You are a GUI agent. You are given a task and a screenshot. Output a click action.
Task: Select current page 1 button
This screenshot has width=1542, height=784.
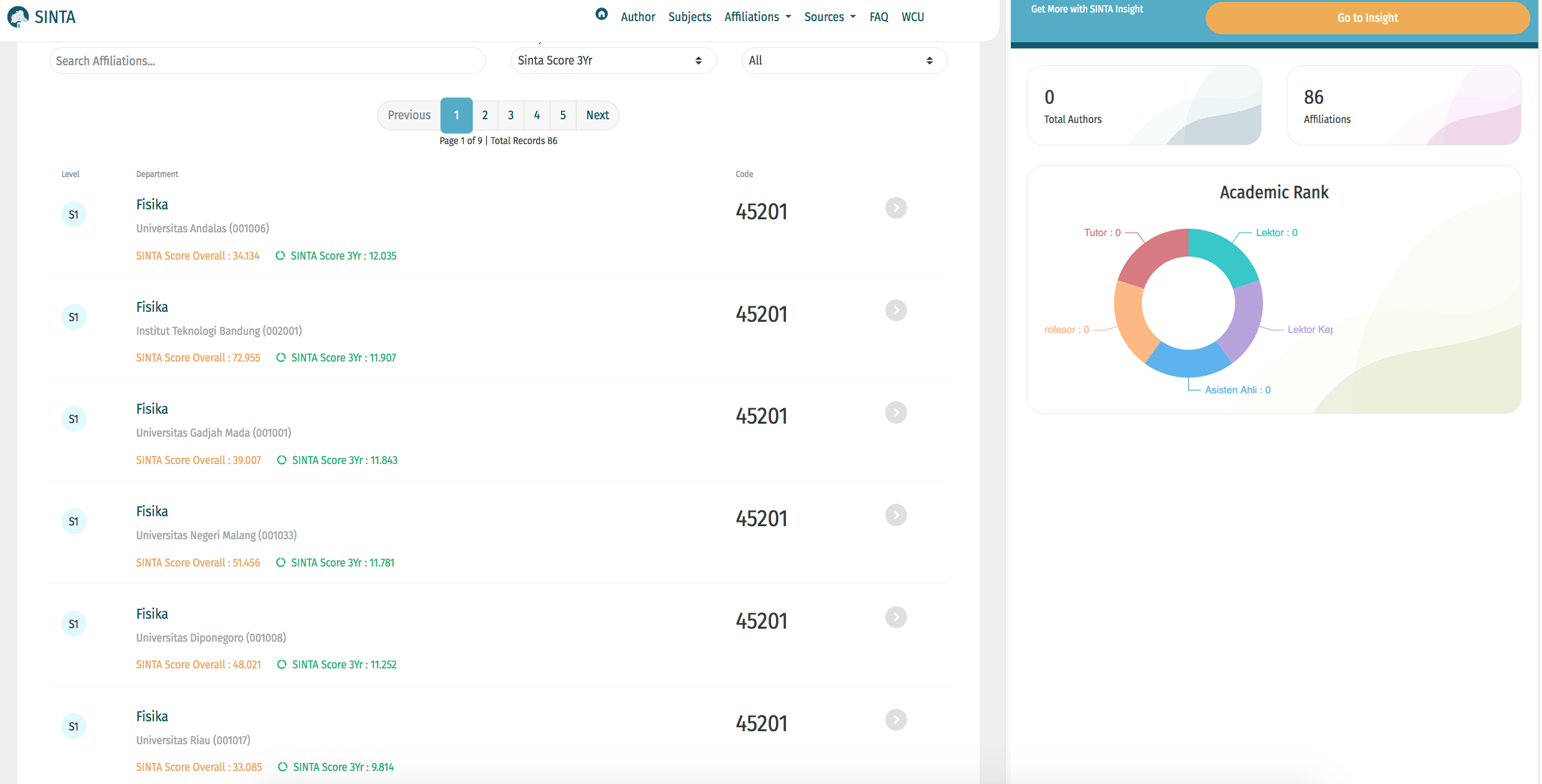click(457, 115)
